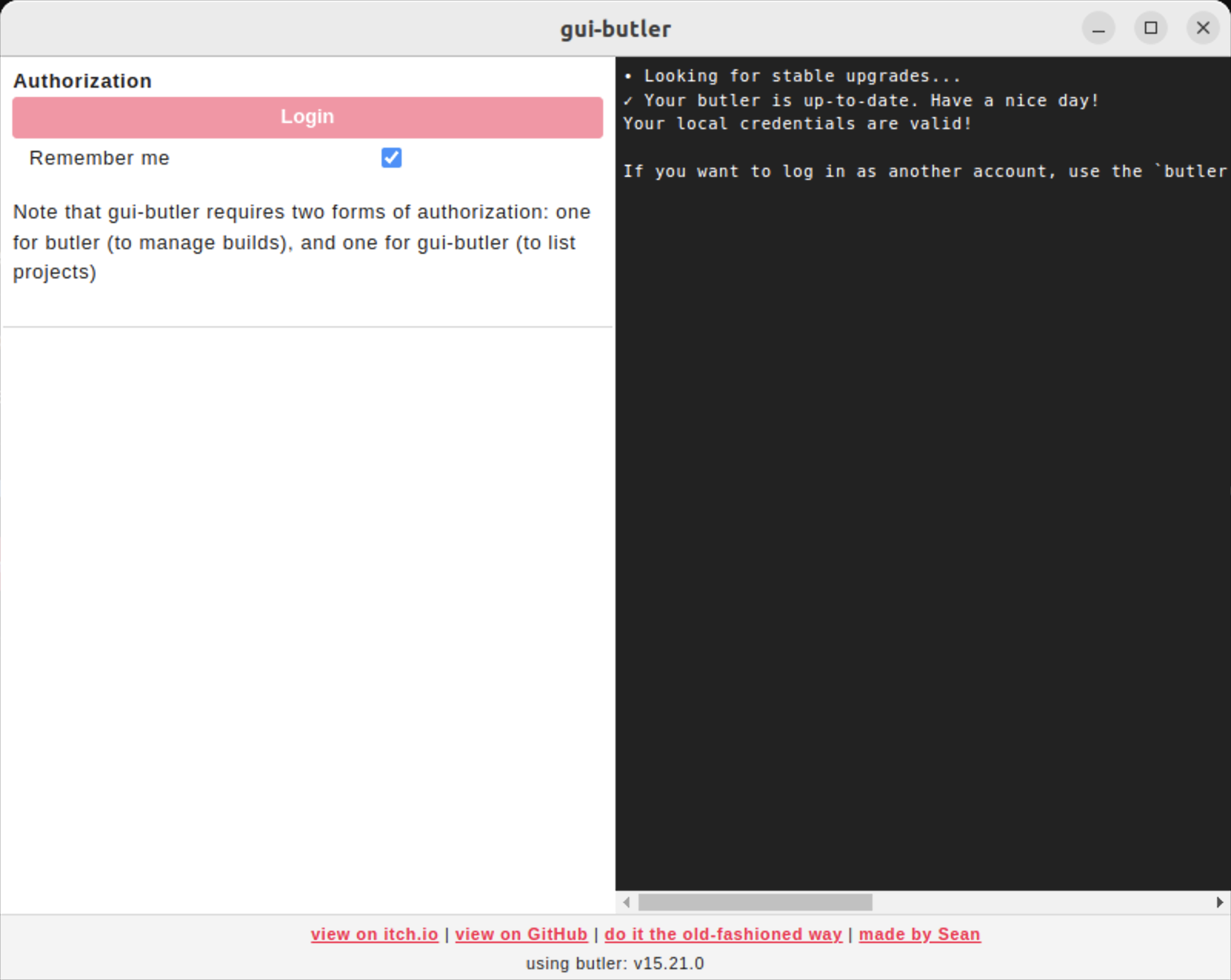Click the console scroll right arrow
Viewport: 1231px width, 980px height.
coord(1219,902)
